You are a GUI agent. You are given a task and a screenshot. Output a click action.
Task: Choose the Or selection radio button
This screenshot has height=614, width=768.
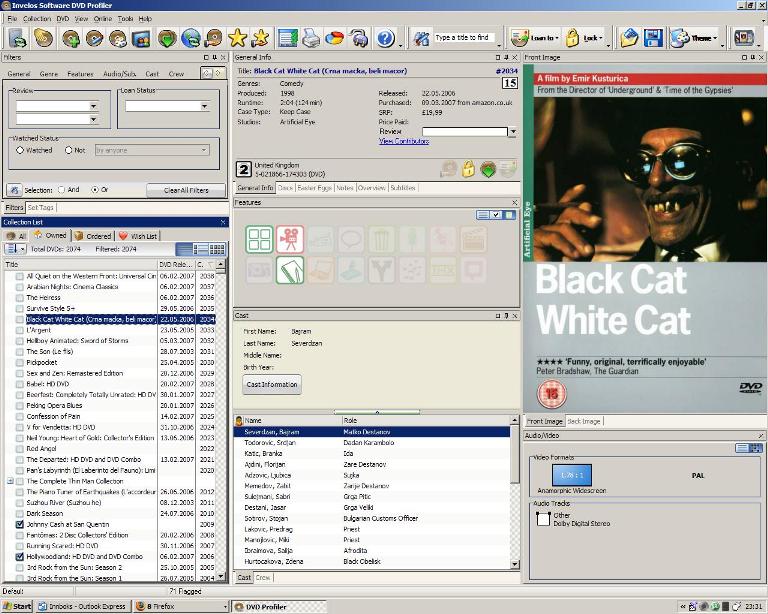tap(95, 189)
